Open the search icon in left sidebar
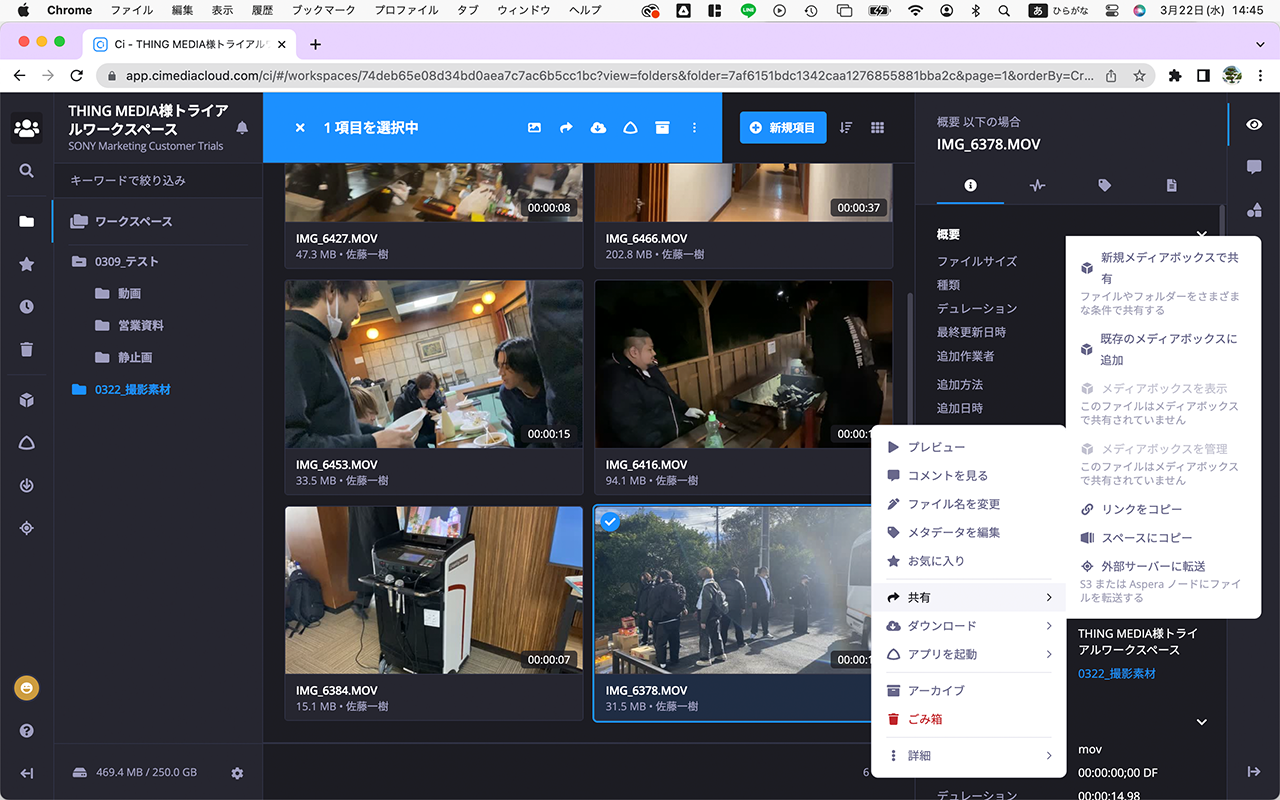The height and width of the screenshot is (800, 1280). [x=27, y=171]
